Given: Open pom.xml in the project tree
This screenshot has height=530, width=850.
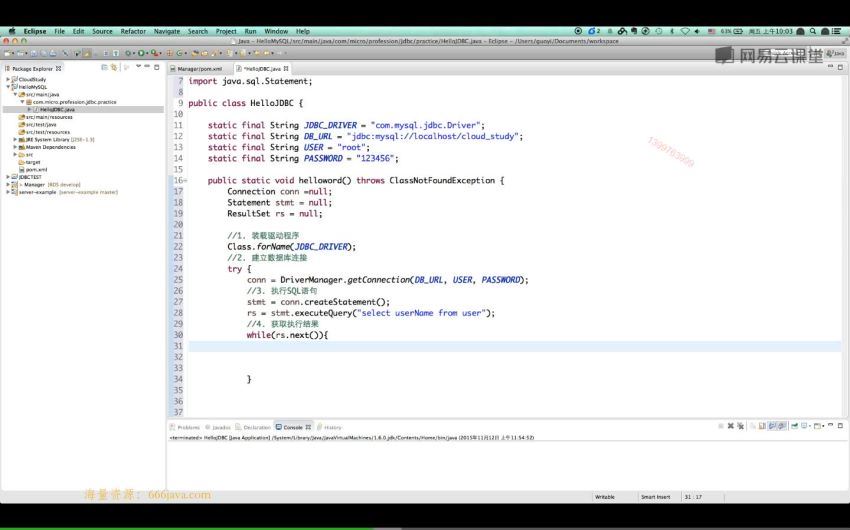Looking at the screenshot, I should pyautogui.click(x=36, y=169).
